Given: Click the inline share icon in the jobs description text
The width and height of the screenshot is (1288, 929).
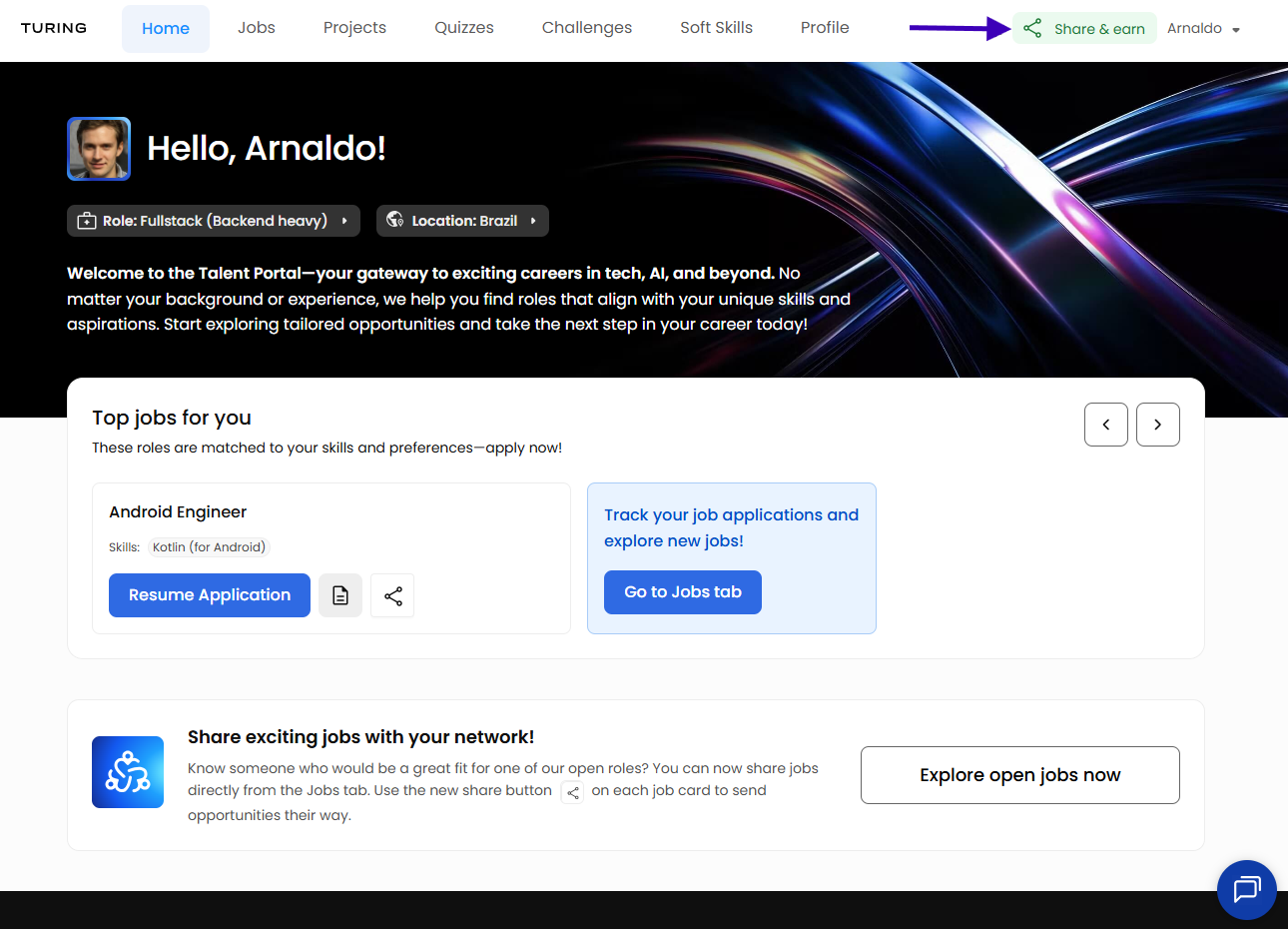Looking at the screenshot, I should point(572,791).
